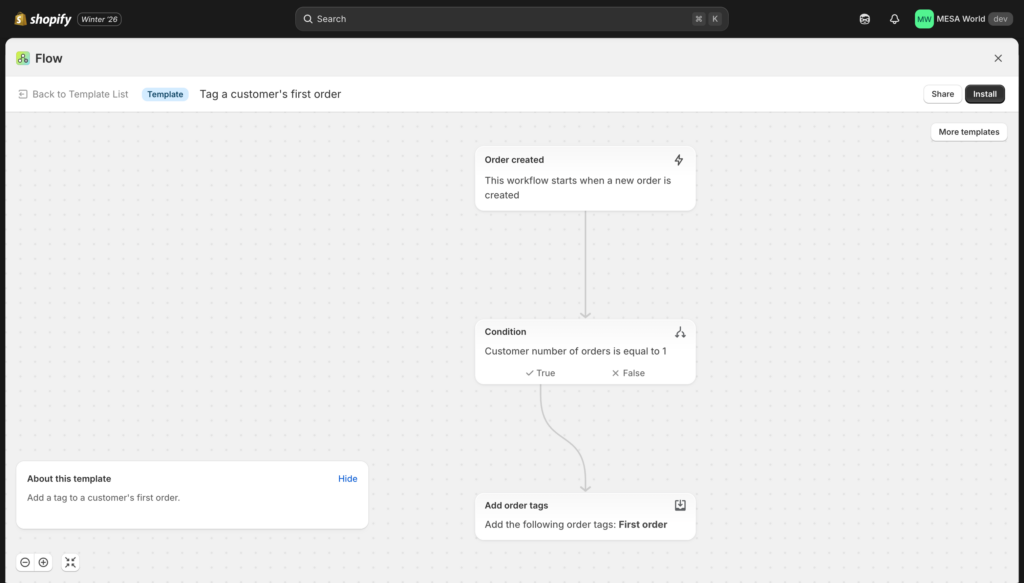The image size is (1024, 583).
Task: Click the trigger lightning bolt icon
Action: pyautogui.click(x=679, y=160)
